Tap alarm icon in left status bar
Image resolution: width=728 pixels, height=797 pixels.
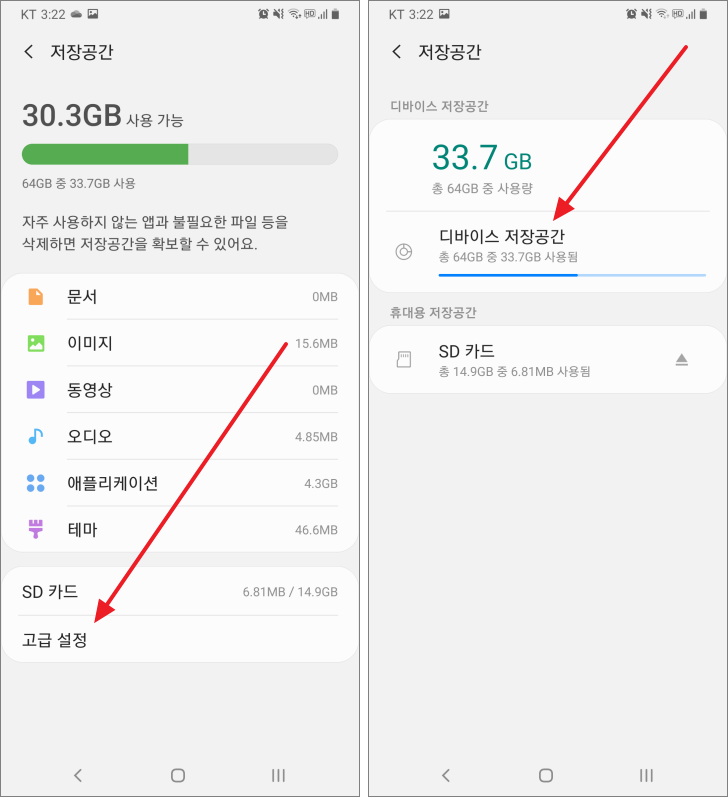coord(263,14)
